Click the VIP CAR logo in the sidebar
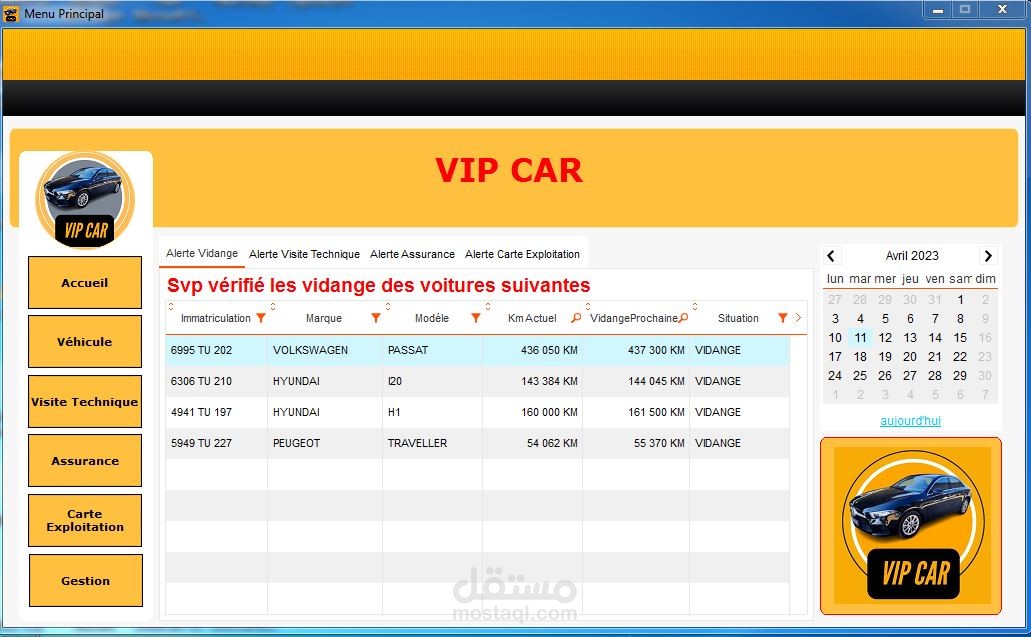This screenshot has width=1031, height=637. click(x=85, y=197)
